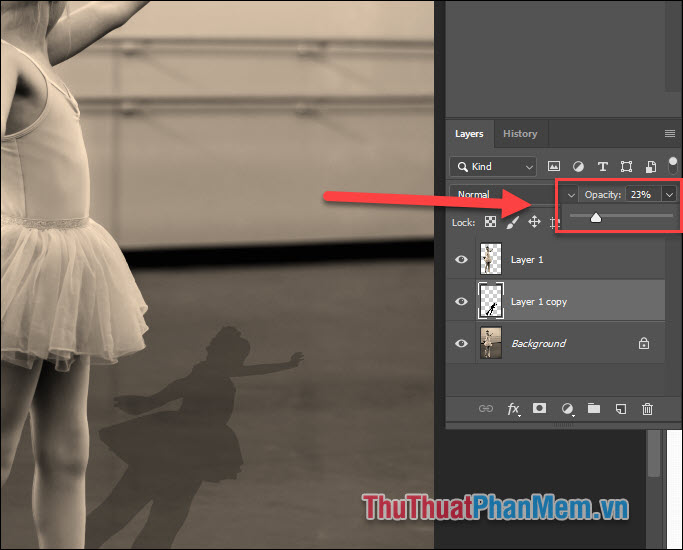
Task: Filter for shape layers icon
Action: [x=626, y=166]
